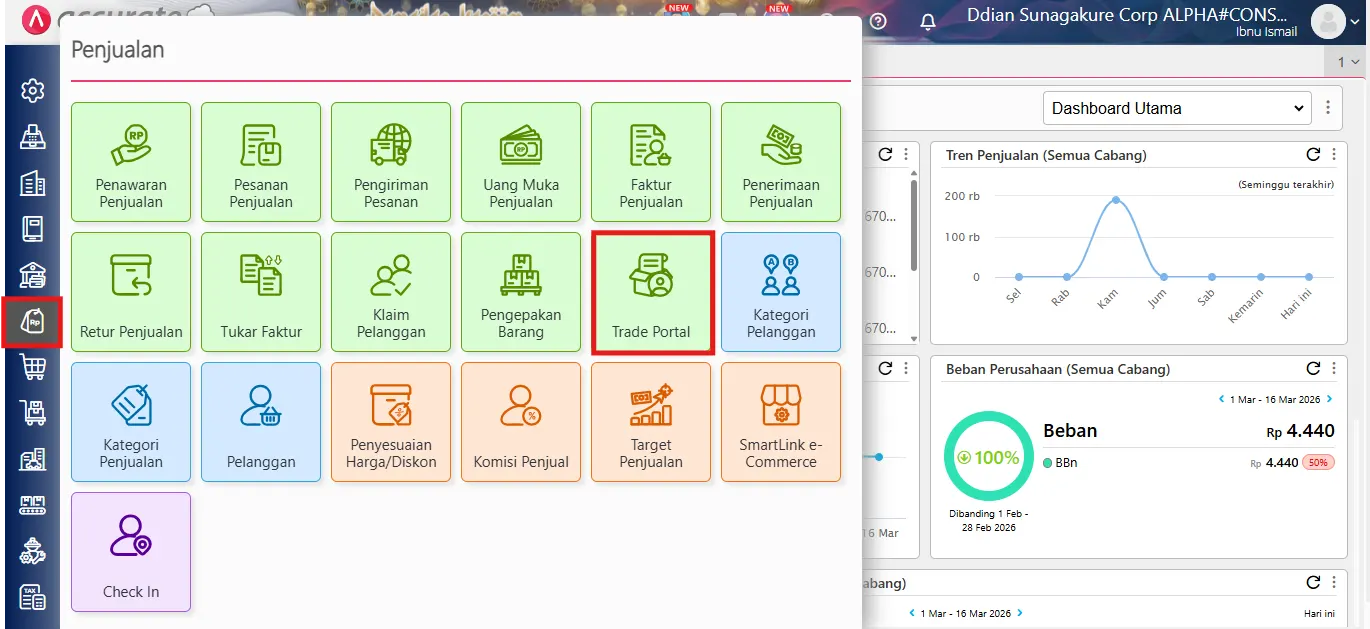The height and width of the screenshot is (629, 1370).
Task: Open Penyesuaian Harga/Diskon
Action: (391, 421)
